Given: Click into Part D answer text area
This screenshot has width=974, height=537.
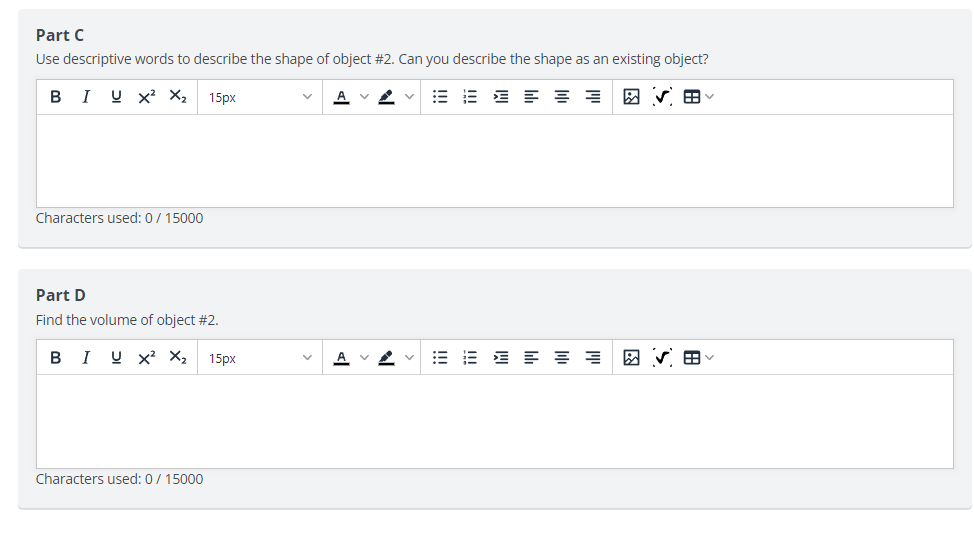Looking at the screenshot, I should (494, 421).
